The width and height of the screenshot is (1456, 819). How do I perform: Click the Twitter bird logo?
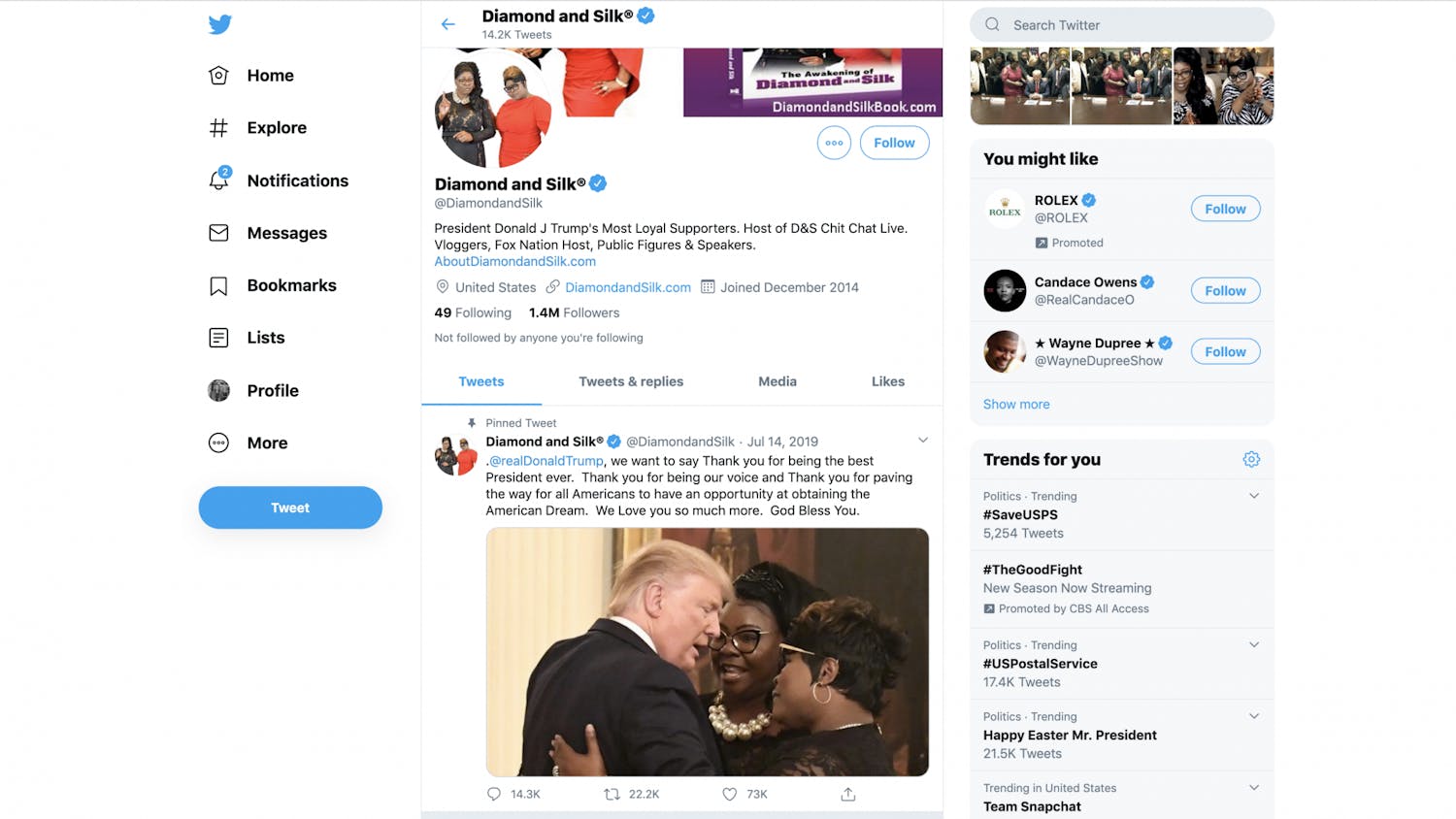[x=220, y=24]
